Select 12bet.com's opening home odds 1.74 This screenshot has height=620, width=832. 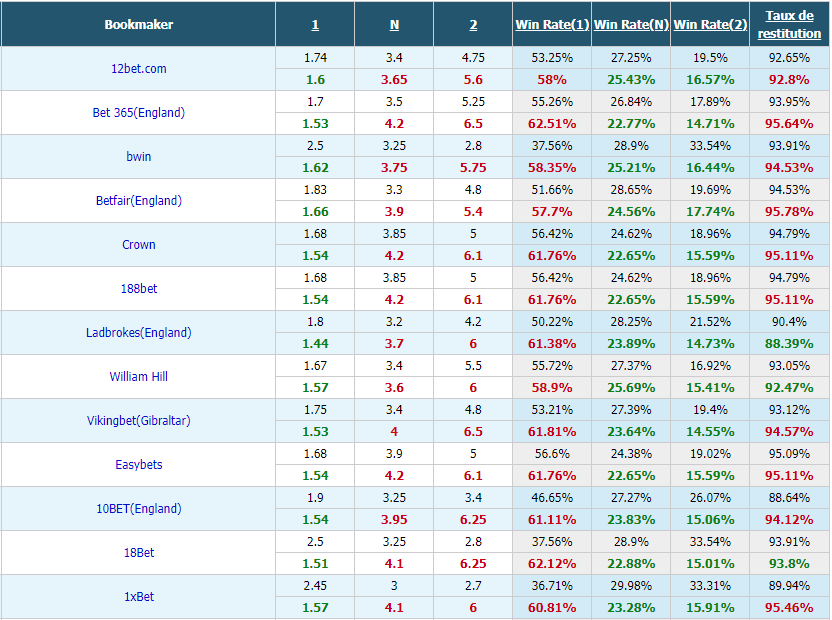(315, 58)
